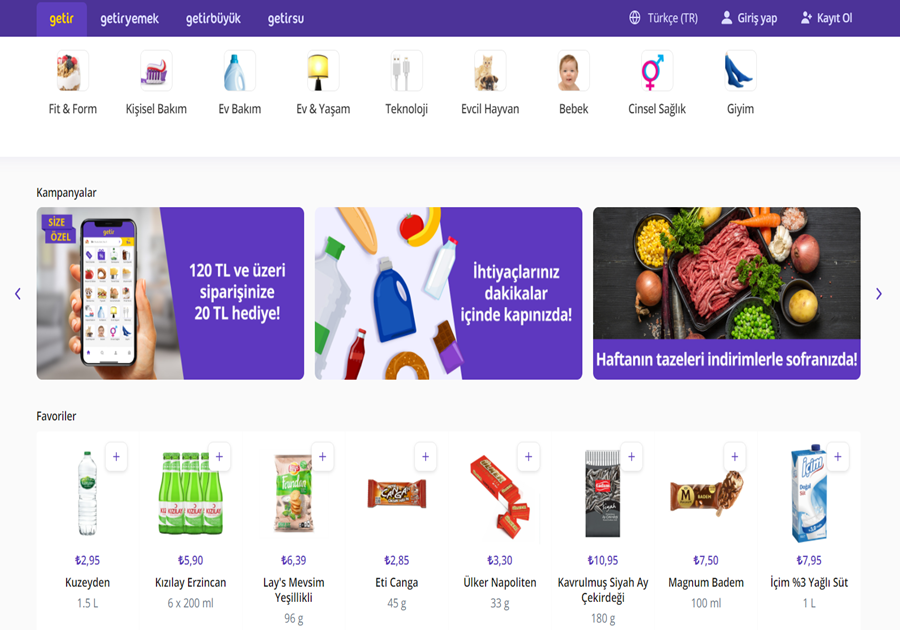This screenshot has width=900, height=630.
Task: Switch to the getirsu tab
Action: [286, 18]
